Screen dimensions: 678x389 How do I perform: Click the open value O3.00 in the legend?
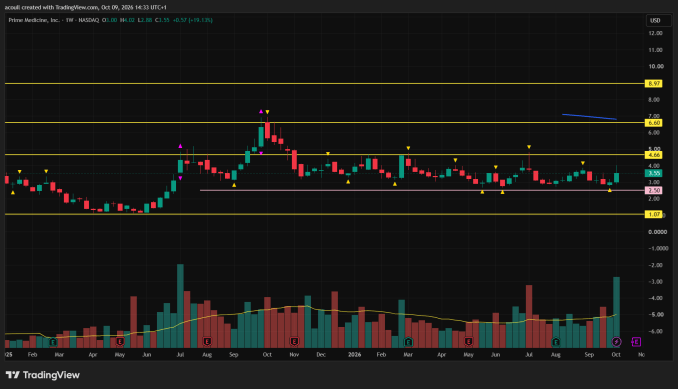coord(109,20)
